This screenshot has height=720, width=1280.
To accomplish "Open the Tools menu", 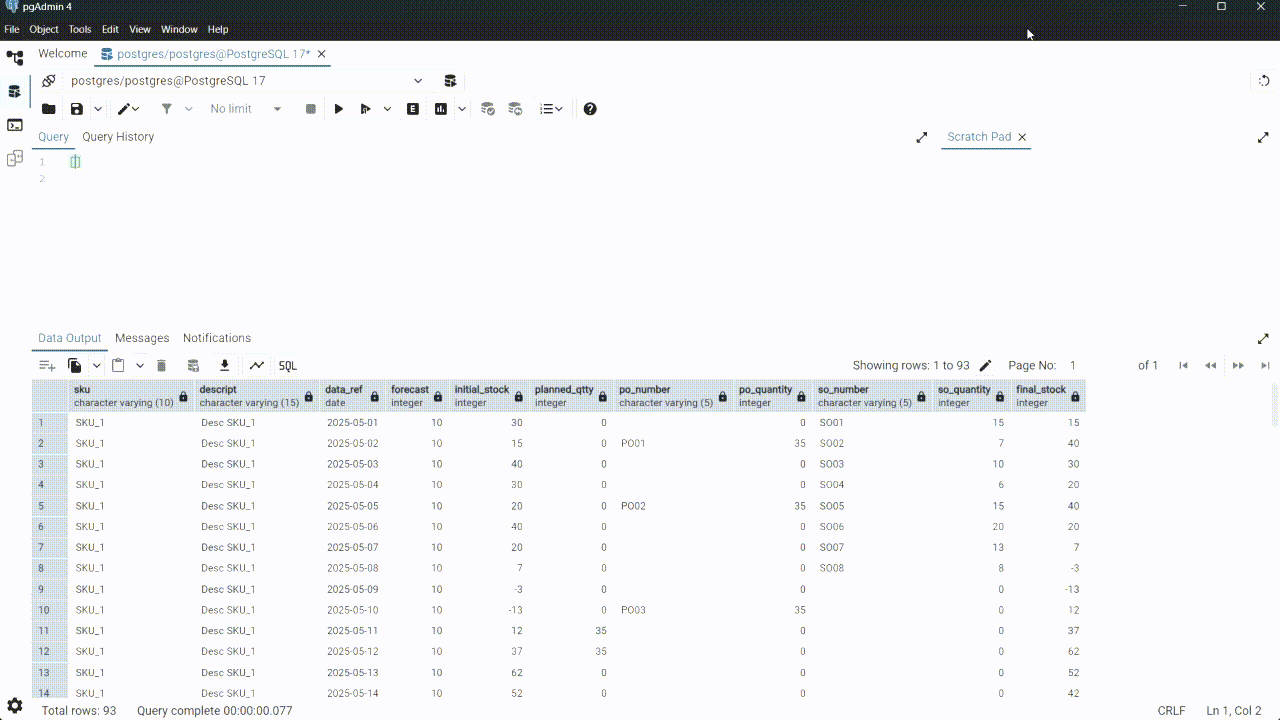I will pos(79,29).
